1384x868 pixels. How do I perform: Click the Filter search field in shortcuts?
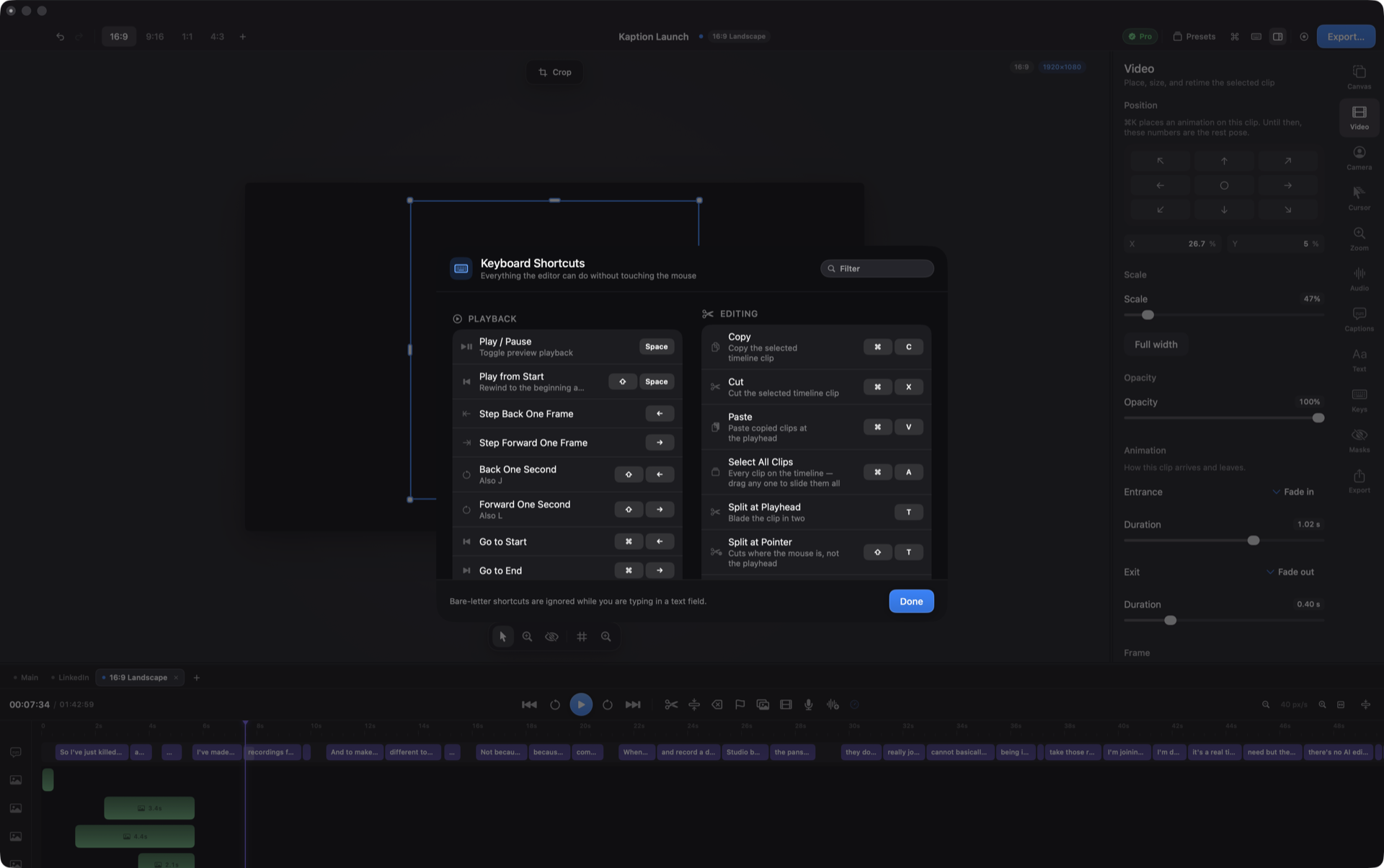(877, 268)
